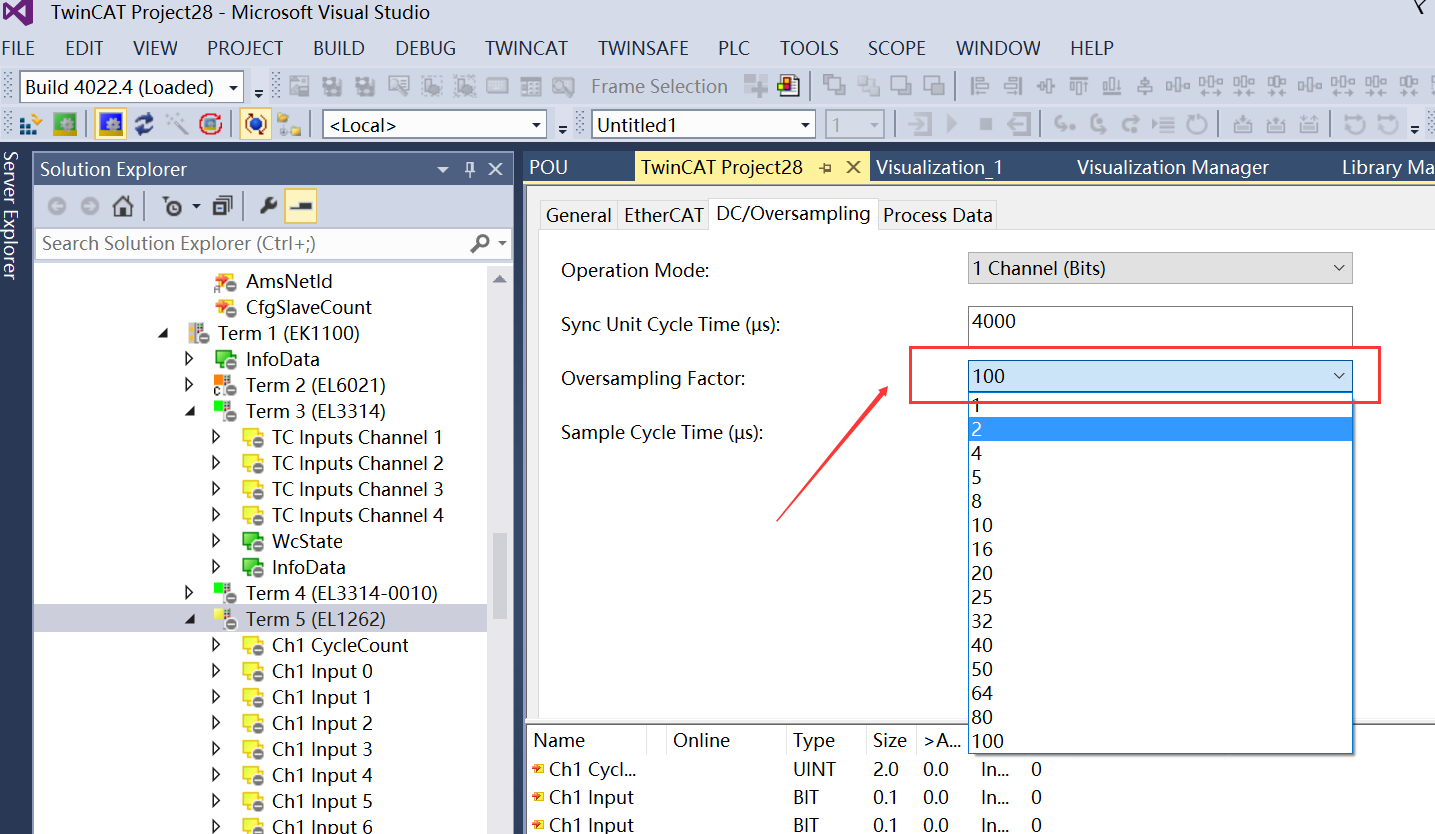Collapse the Term 1 (EK1100) tree node
Image resolution: width=1435 pixels, height=834 pixels.
164,333
